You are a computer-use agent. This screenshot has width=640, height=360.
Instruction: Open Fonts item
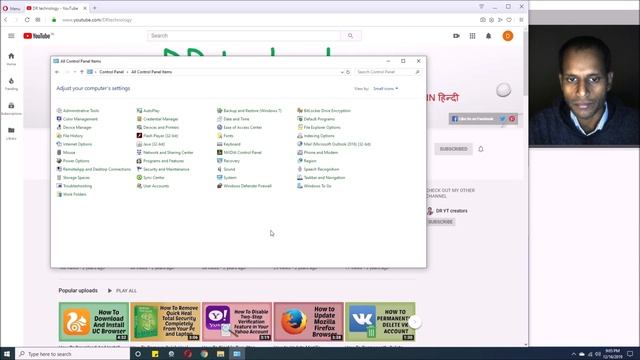tap(225, 136)
